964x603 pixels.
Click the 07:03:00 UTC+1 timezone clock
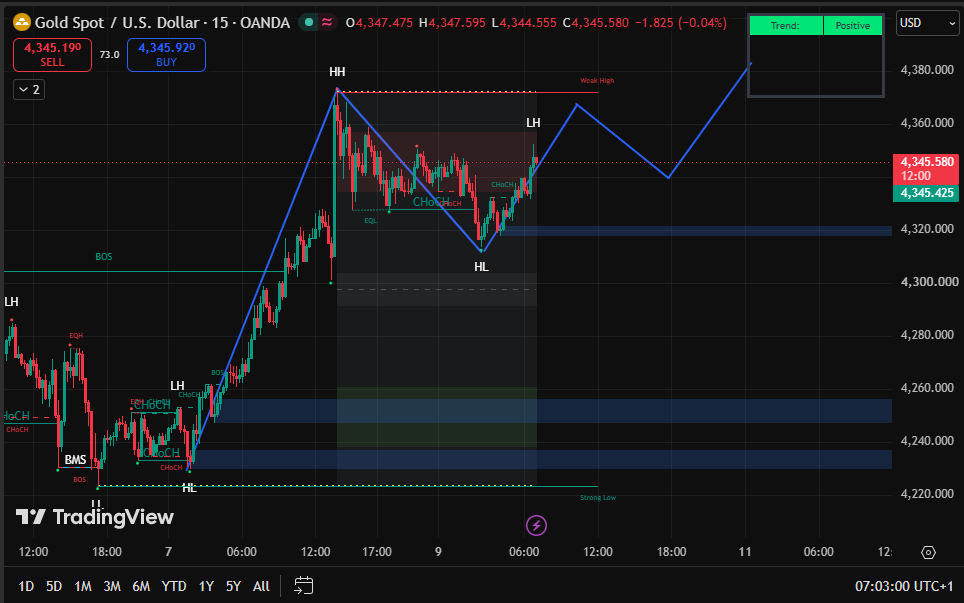tap(904, 586)
